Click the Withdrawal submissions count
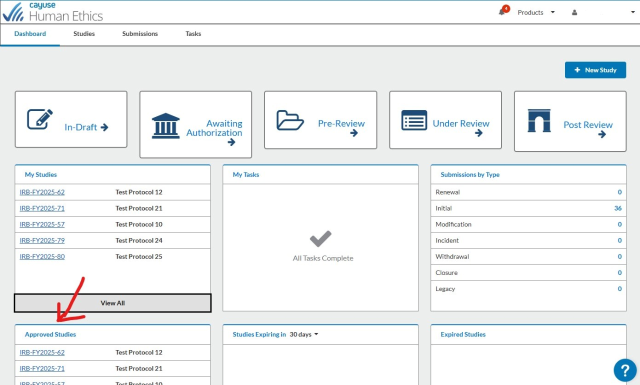Image resolution: width=640 pixels, height=385 pixels. [x=620, y=257]
